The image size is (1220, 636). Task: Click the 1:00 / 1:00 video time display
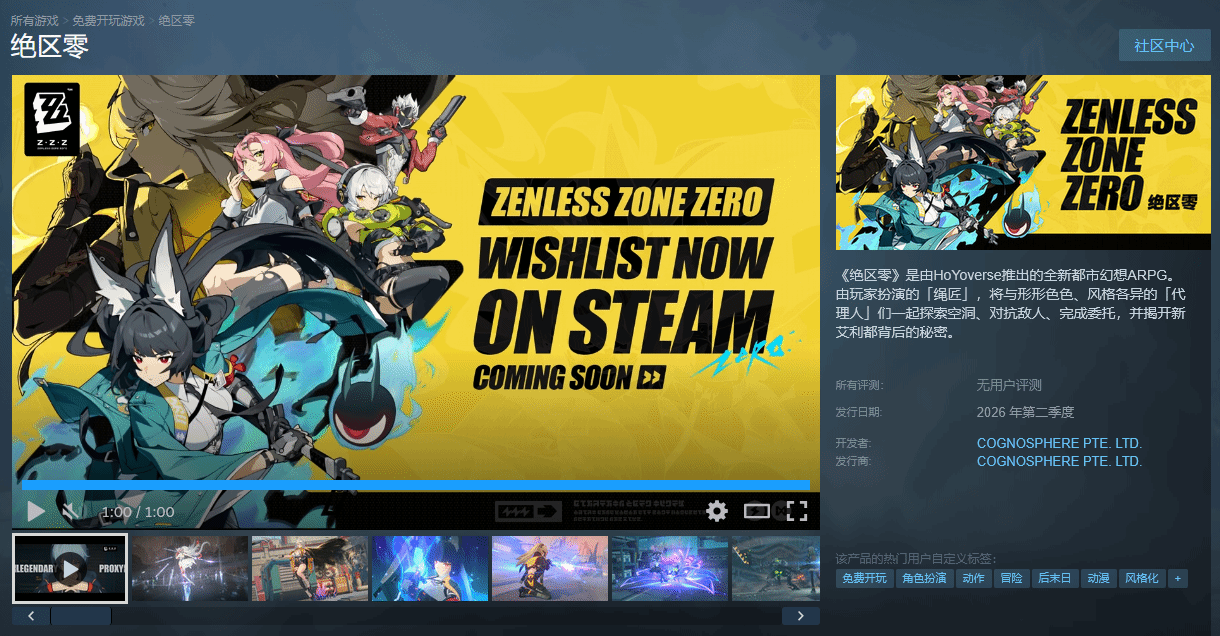tap(138, 512)
